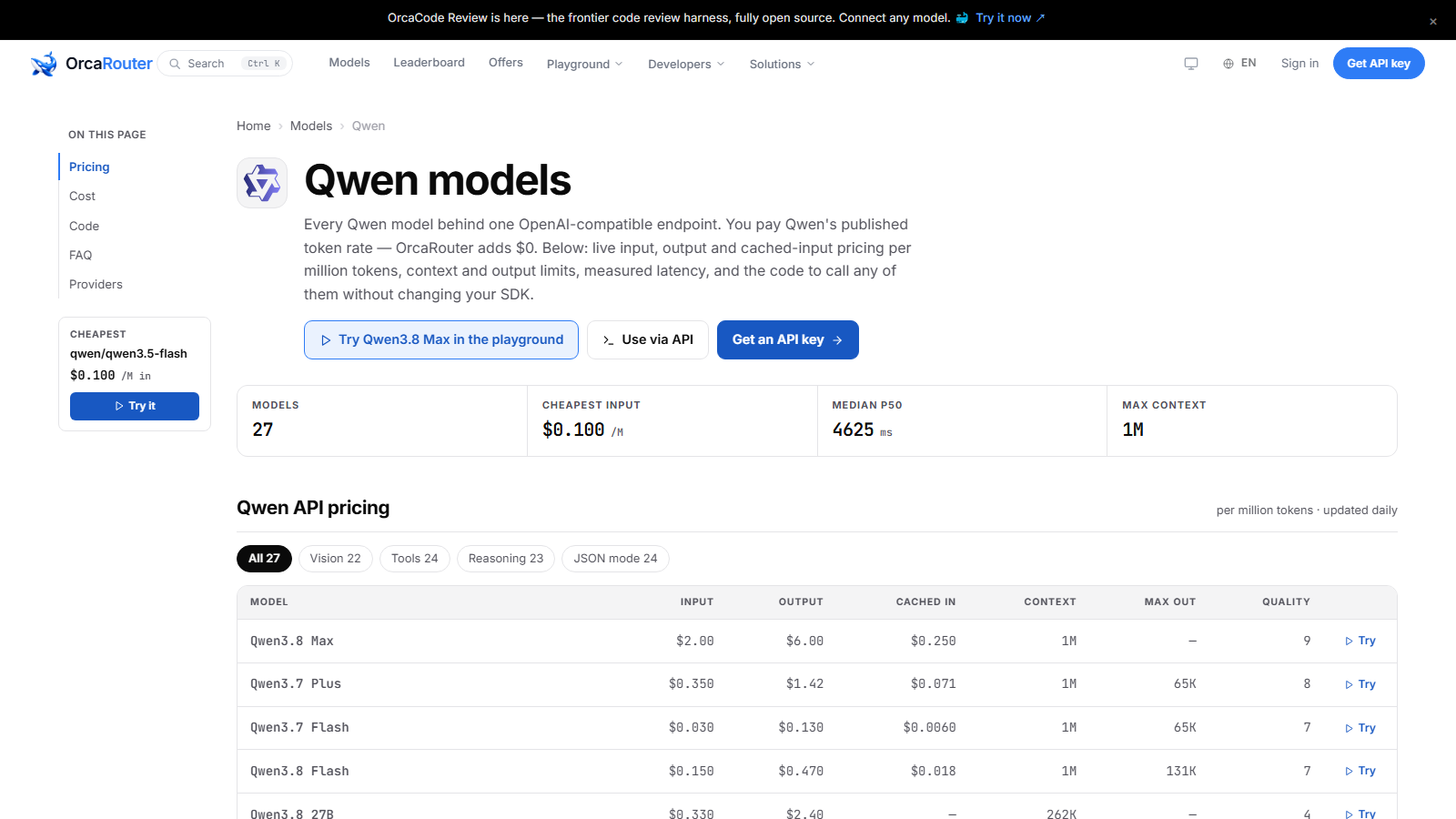Jump to Pricing section in sidebar

pyautogui.click(x=89, y=167)
